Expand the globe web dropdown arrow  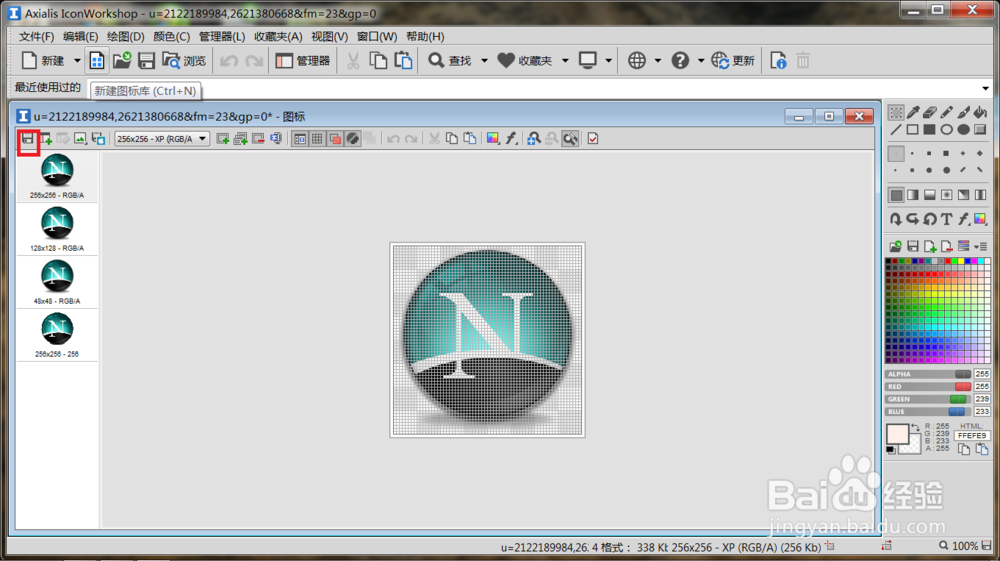(x=657, y=61)
